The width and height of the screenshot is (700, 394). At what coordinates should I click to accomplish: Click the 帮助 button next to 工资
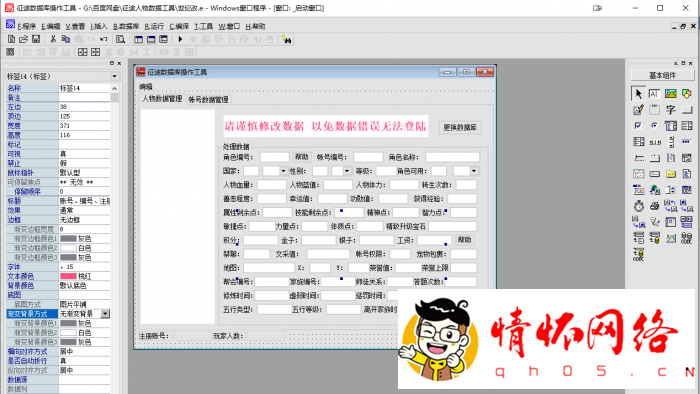[x=464, y=240]
